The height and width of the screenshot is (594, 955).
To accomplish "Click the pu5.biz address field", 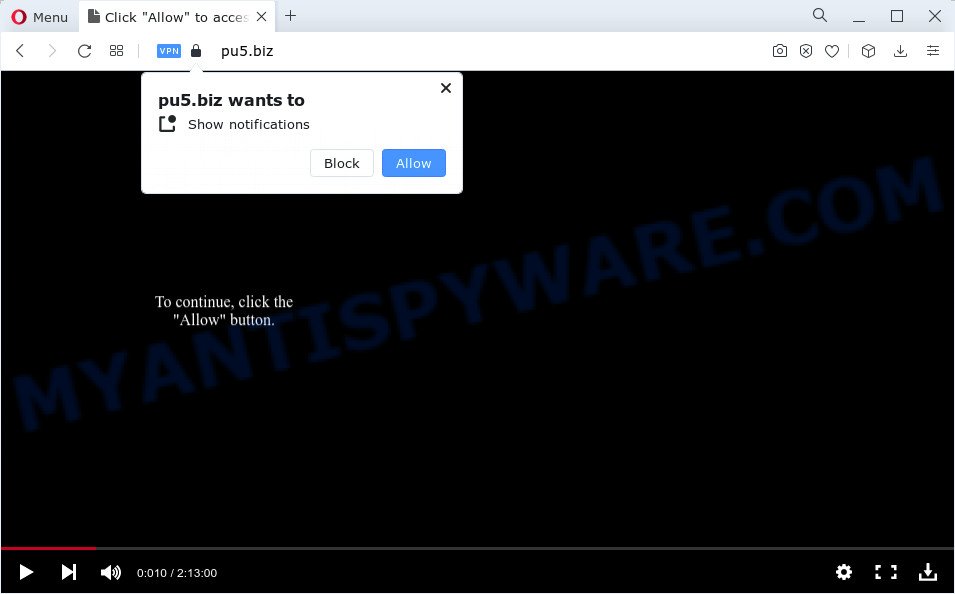I will 247,51.
